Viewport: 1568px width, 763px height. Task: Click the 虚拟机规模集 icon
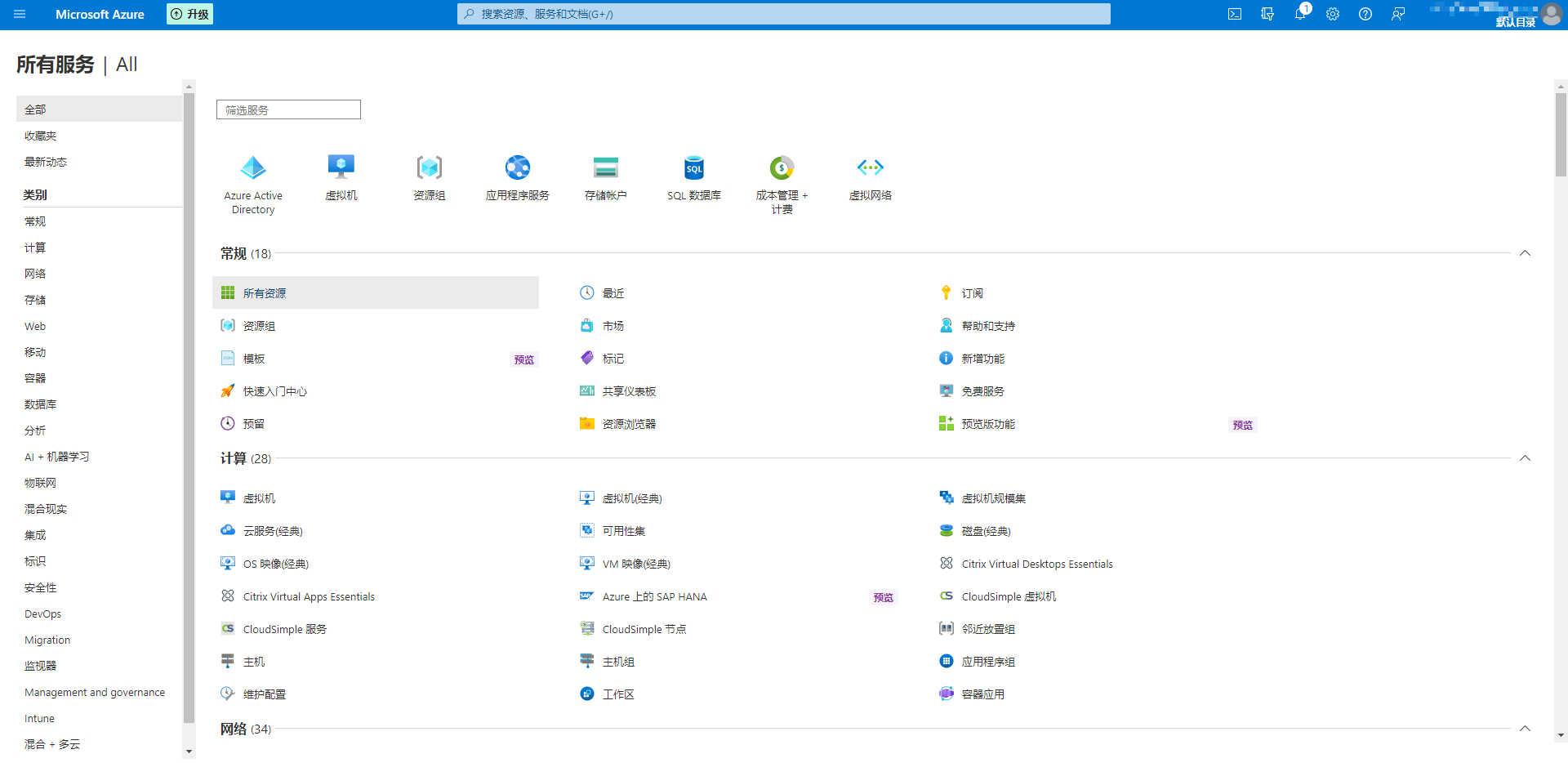point(947,498)
